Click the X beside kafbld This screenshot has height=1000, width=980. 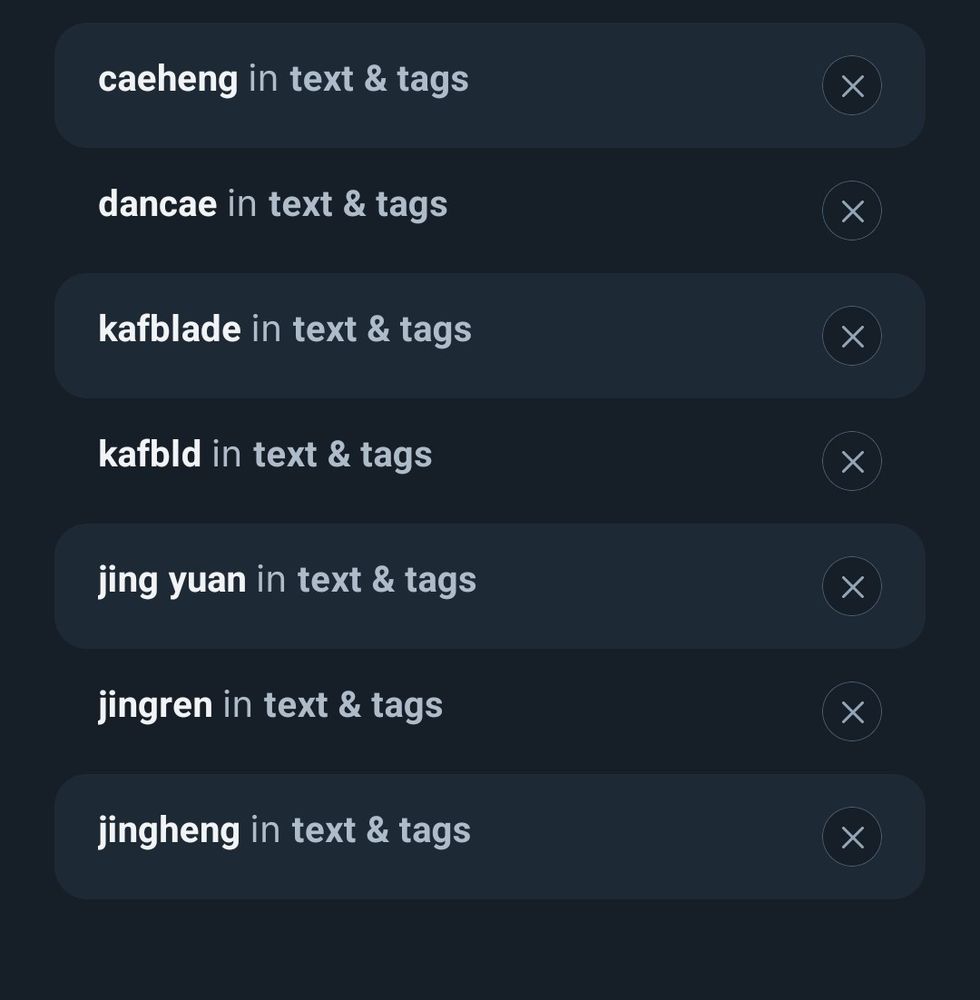tap(852, 461)
